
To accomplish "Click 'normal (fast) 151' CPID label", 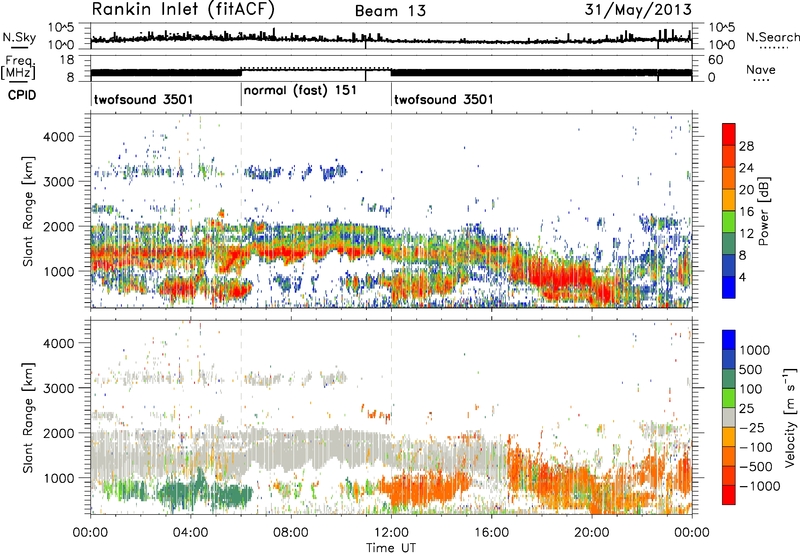I will tap(300, 91).
